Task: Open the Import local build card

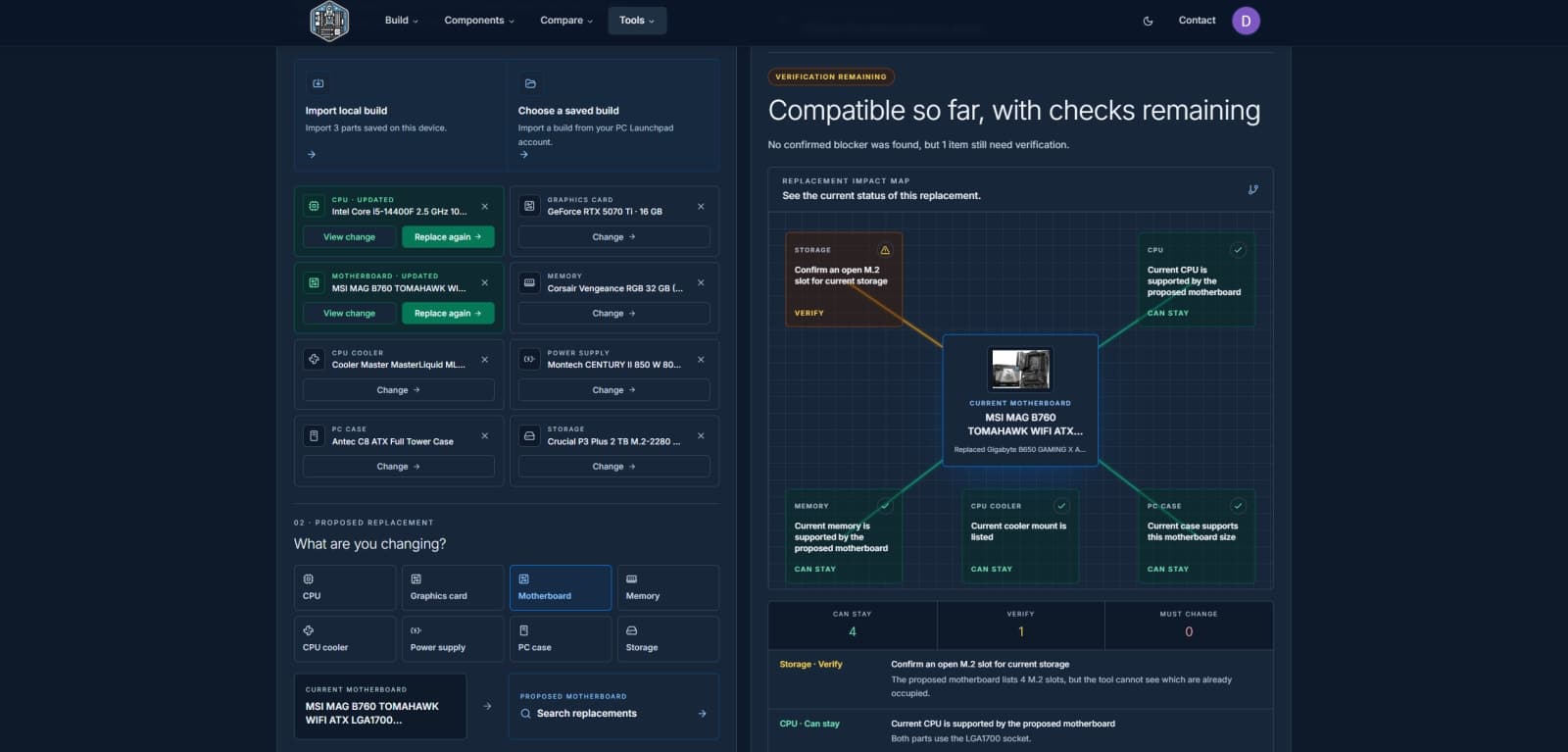Action: tap(400, 116)
